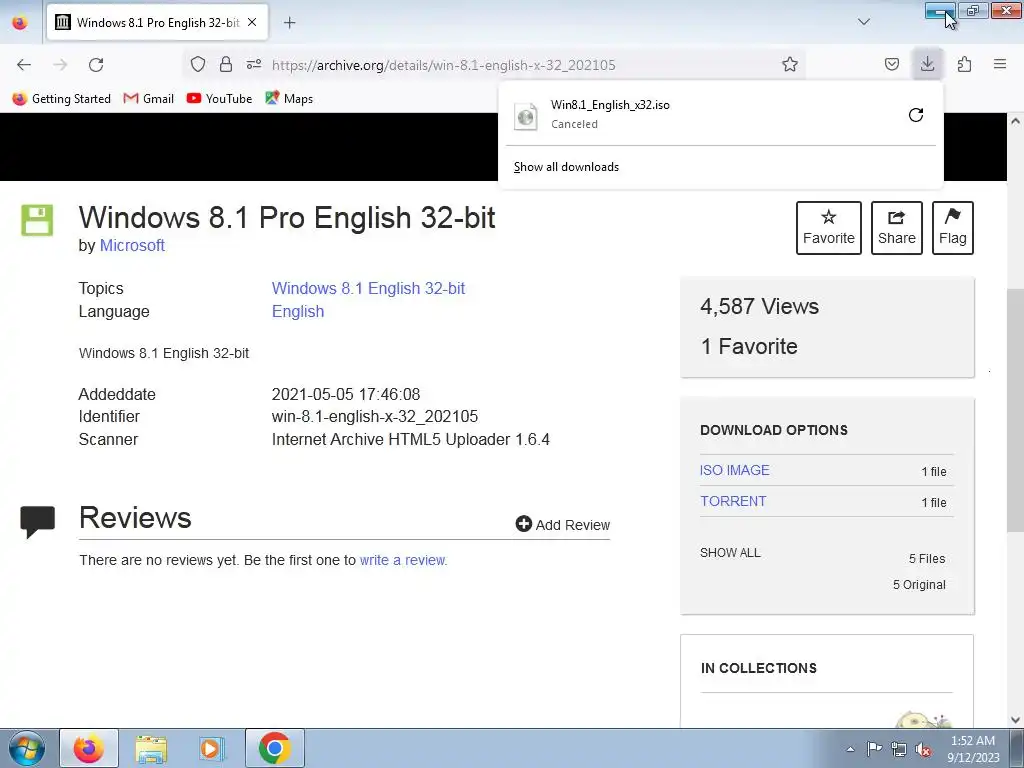Open the network tray icon
The image size is (1024, 768).
pyautogui.click(x=899, y=749)
